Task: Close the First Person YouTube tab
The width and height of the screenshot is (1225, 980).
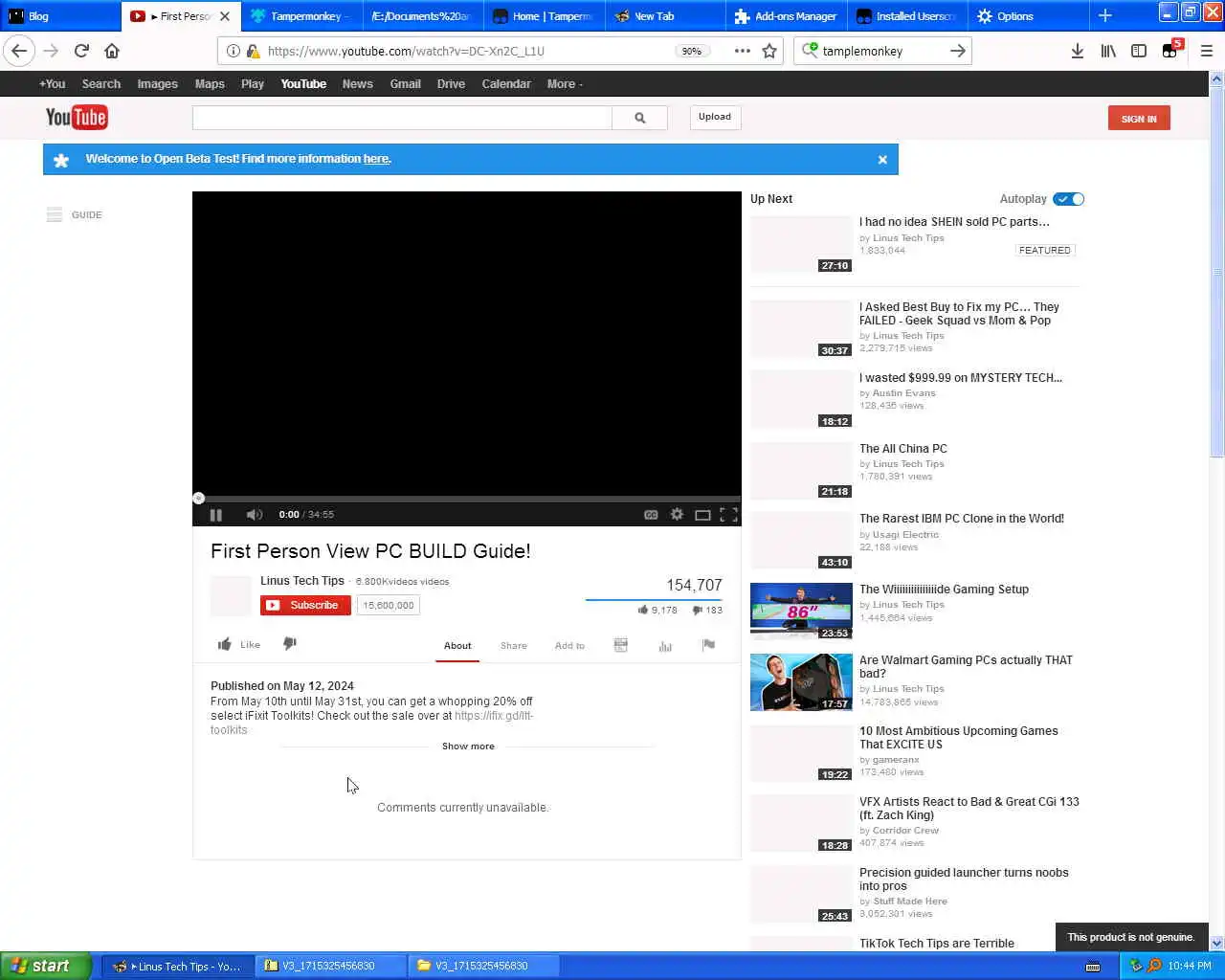Action: click(225, 16)
